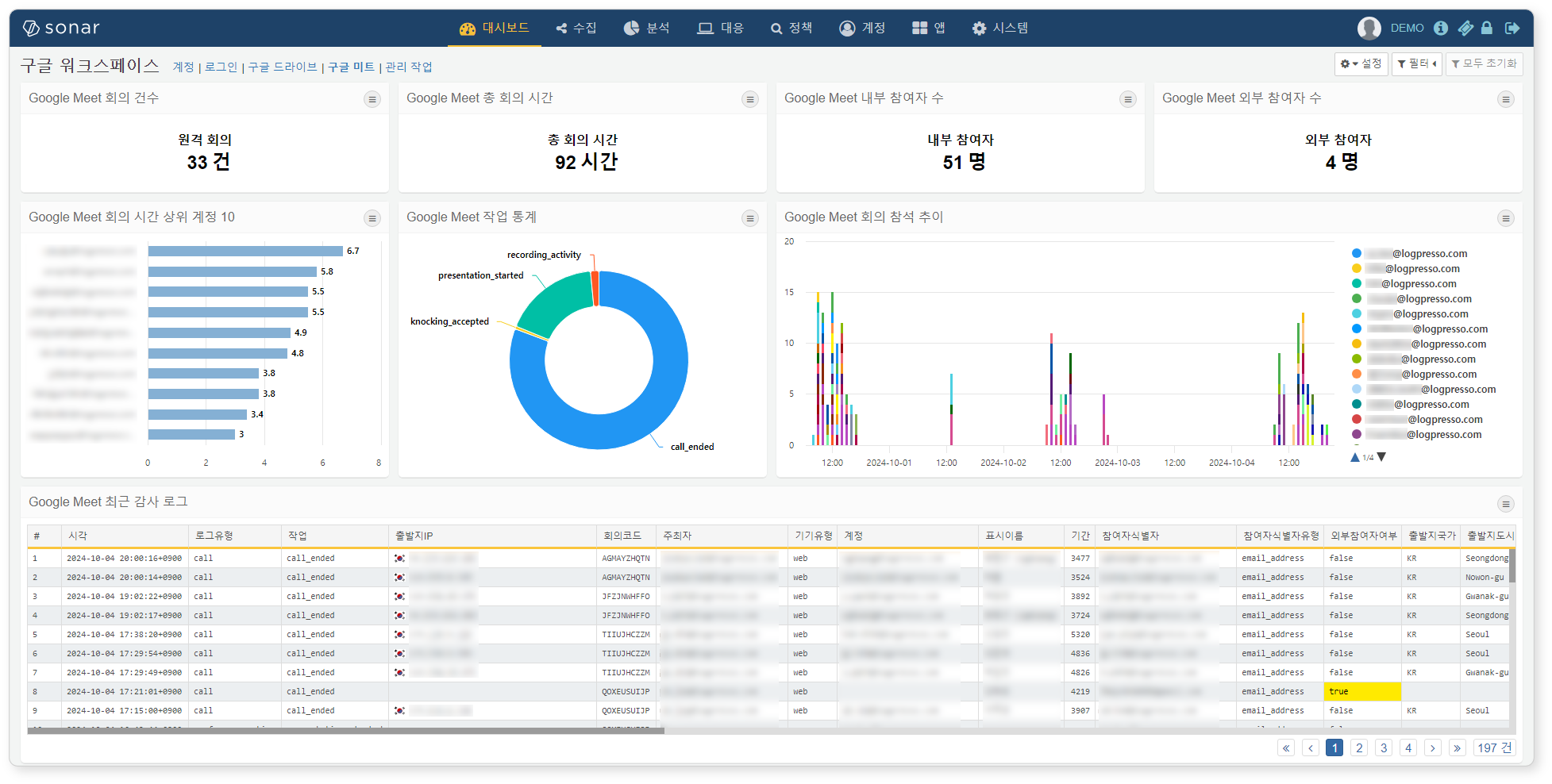This screenshot has height=784, width=1552.
Task: Switch to the 계정 dashboard tab
Action: pos(183,67)
